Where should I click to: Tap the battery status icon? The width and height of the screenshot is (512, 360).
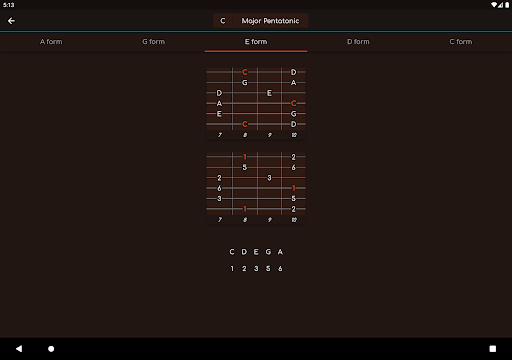pyautogui.click(x=507, y=5)
